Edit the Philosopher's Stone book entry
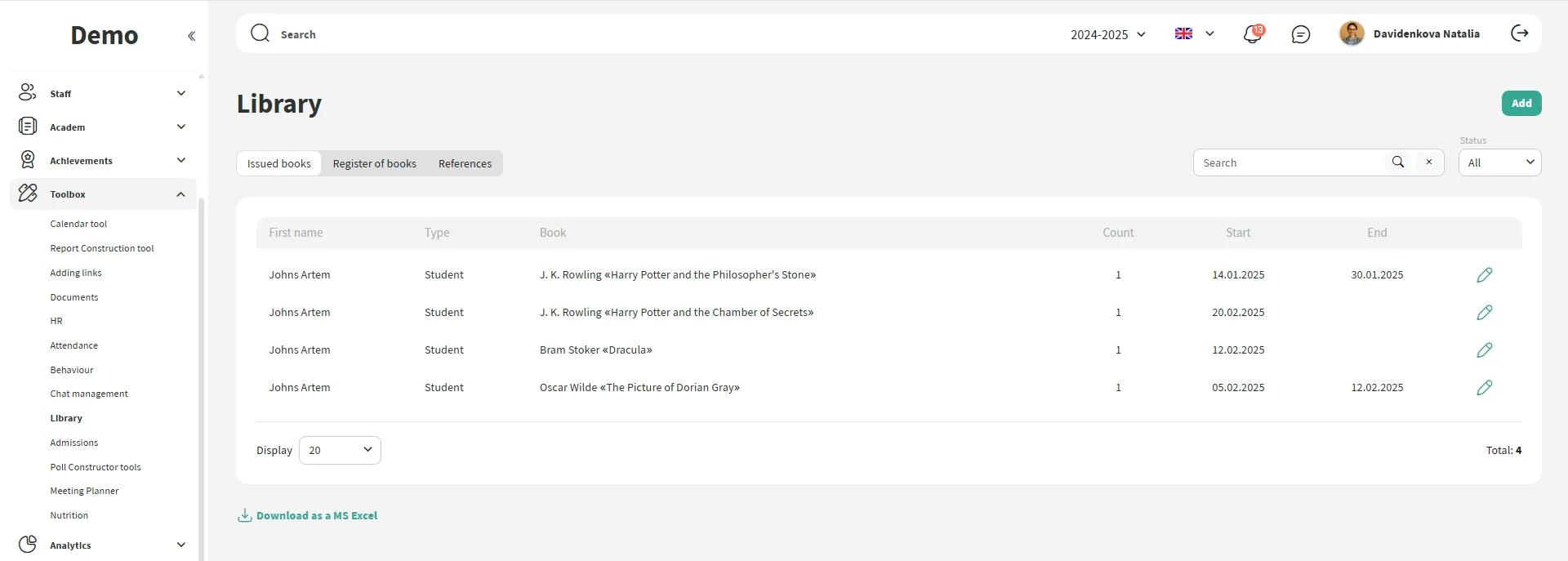Viewport: 1568px width, 561px height. (x=1484, y=275)
